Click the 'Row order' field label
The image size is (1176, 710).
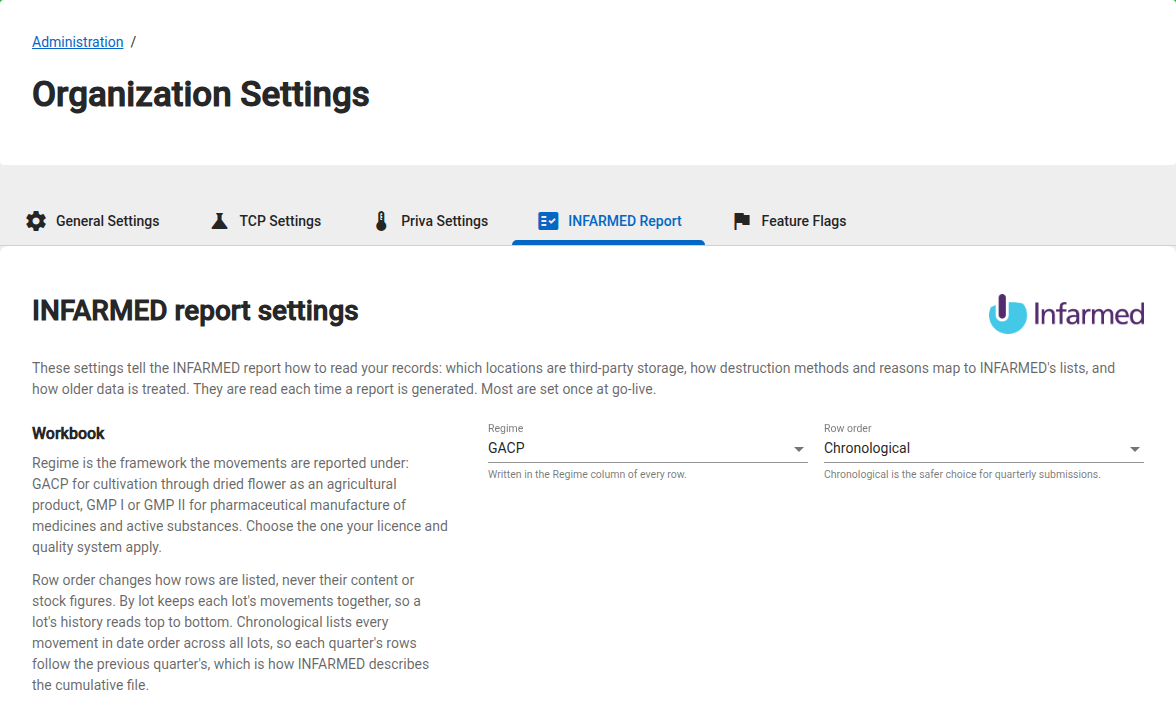[848, 428]
